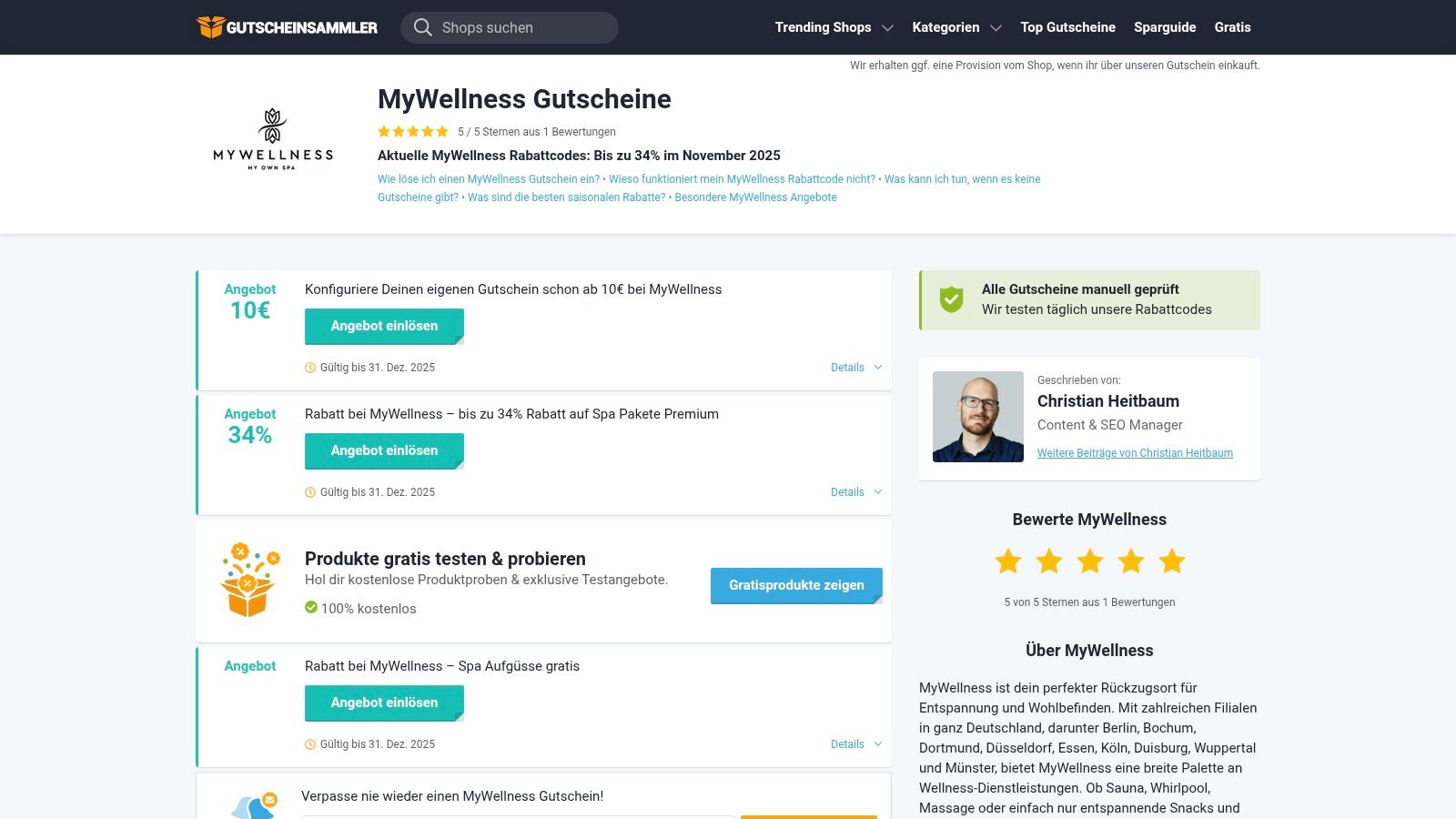Expand Details of the 10€ offer
The width and height of the screenshot is (1456, 819).
[855, 367]
